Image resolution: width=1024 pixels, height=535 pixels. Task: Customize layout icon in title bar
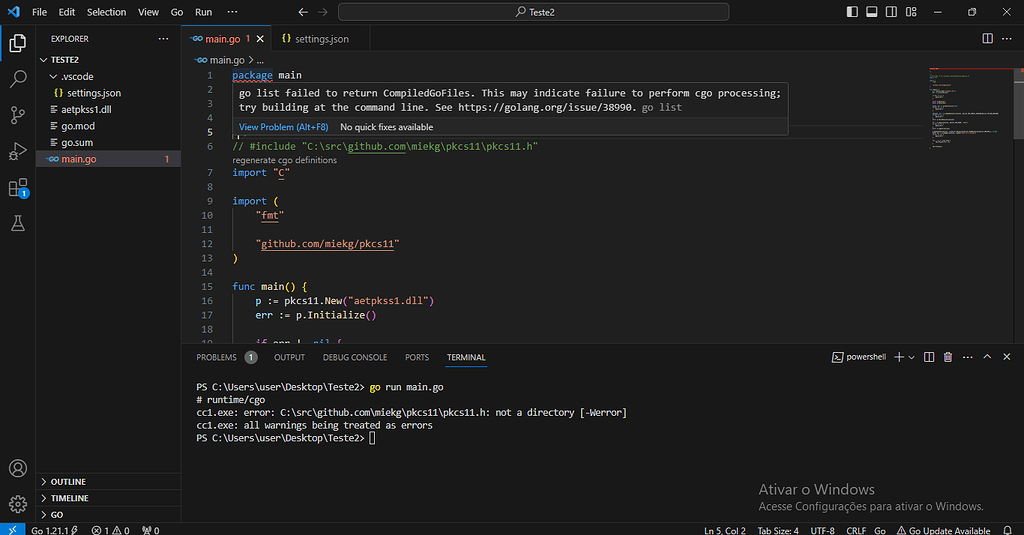click(x=911, y=12)
